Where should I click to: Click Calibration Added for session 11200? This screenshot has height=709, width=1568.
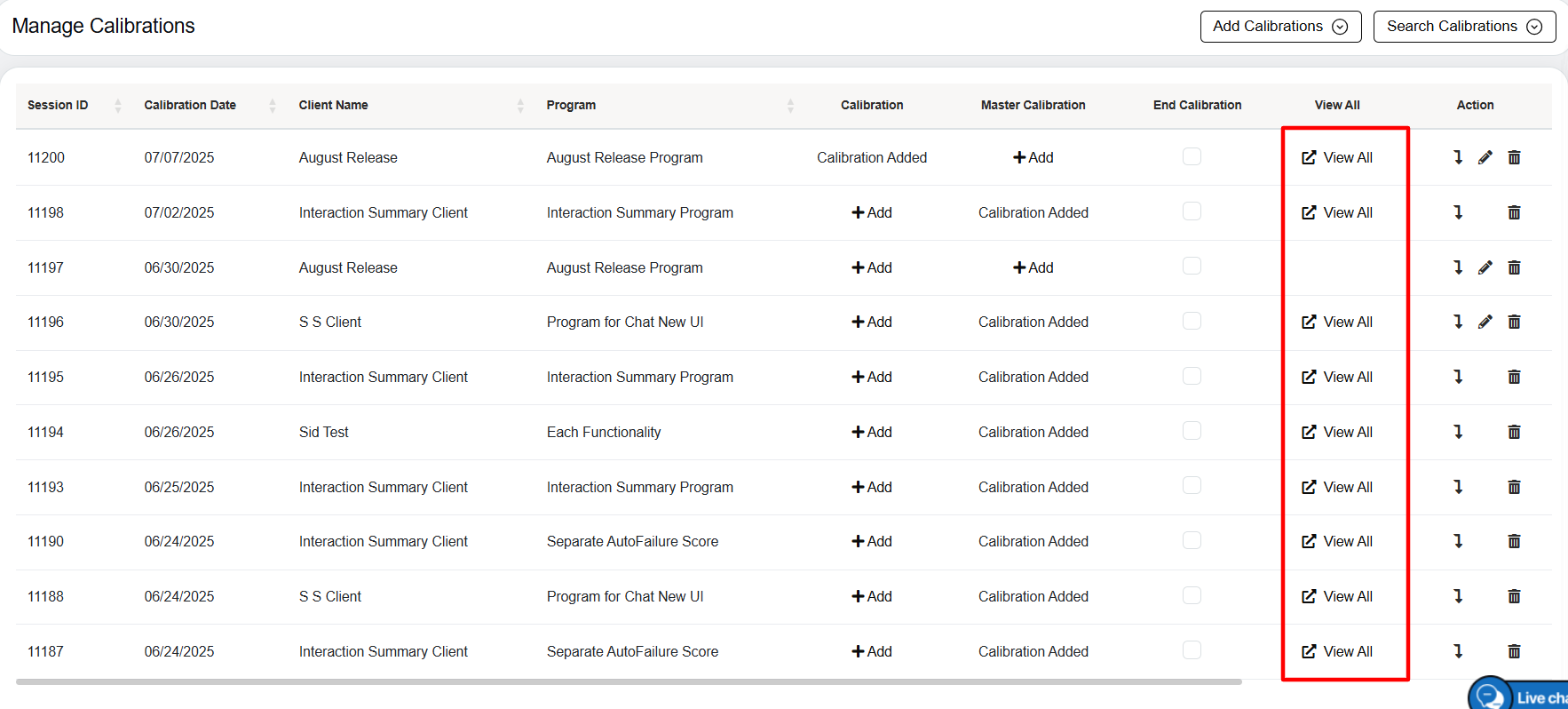click(x=872, y=157)
